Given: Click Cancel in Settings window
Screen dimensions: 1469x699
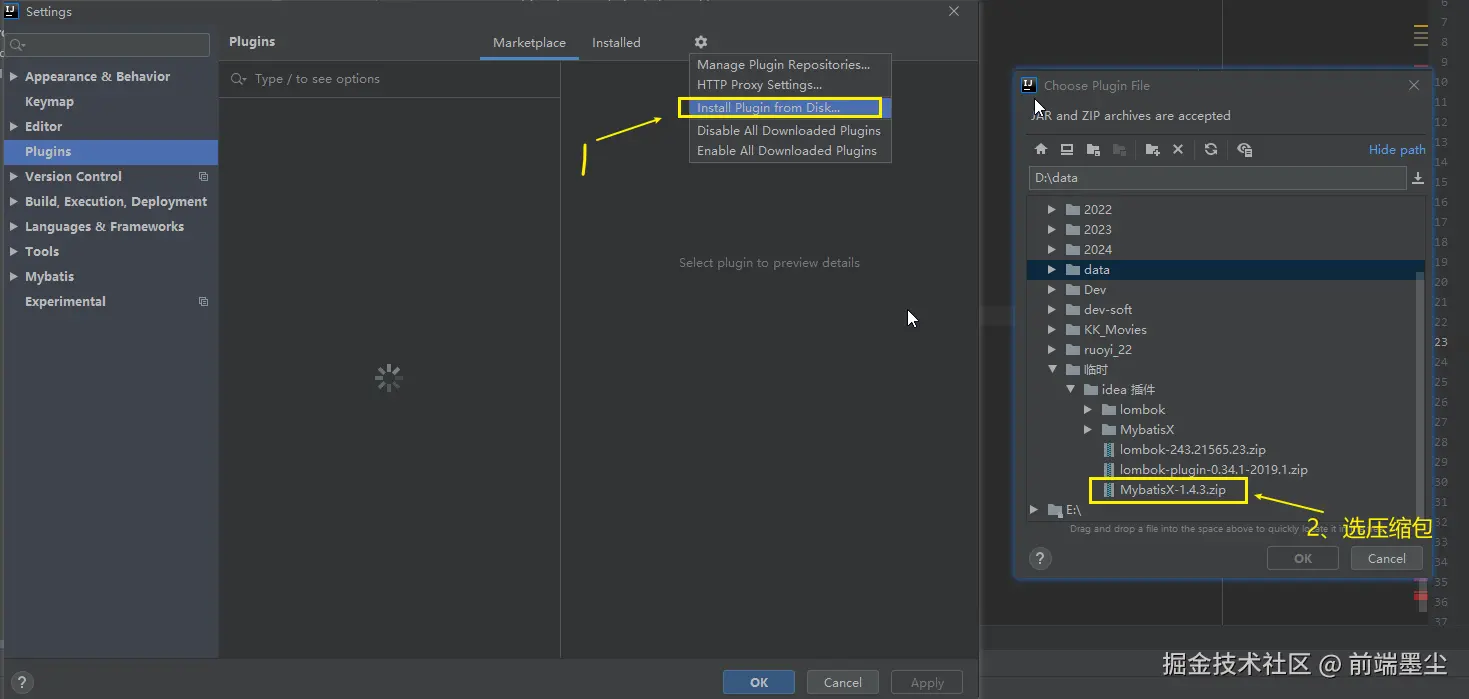Looking at the screenshot, I should (x=842, y=683).
